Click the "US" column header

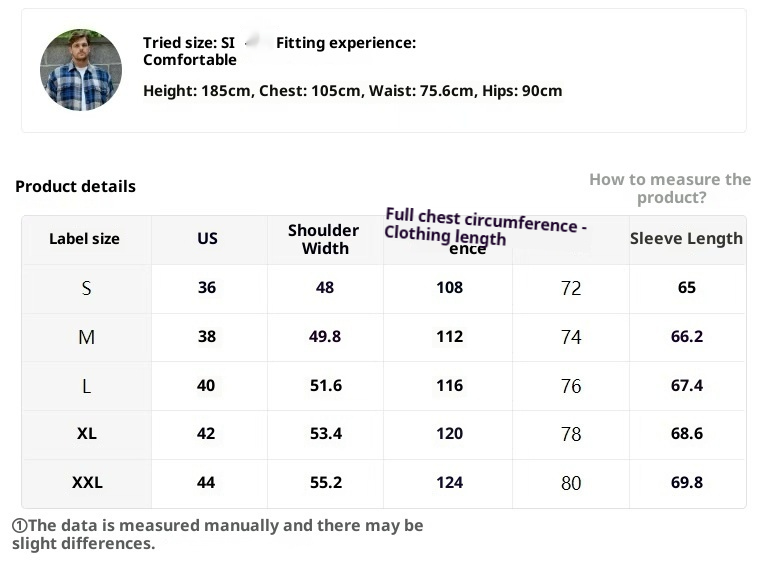point(207,239)
